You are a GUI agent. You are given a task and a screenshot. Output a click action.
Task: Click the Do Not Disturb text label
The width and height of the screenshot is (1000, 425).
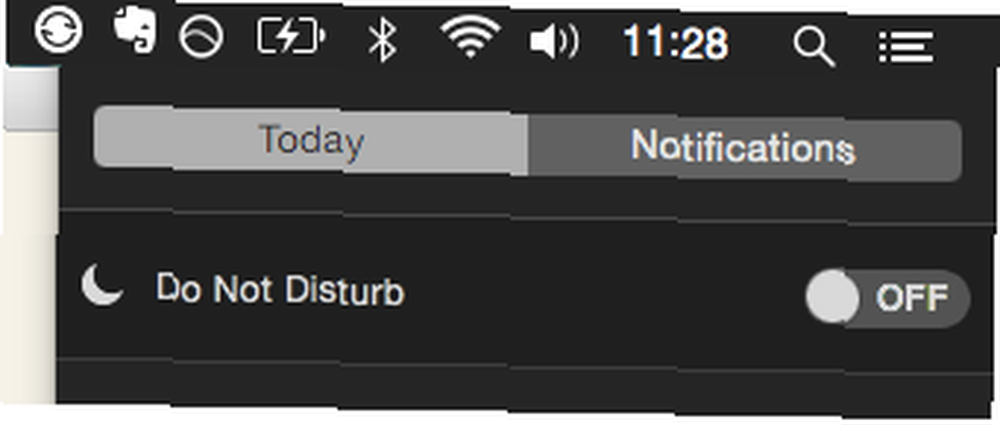280,290
